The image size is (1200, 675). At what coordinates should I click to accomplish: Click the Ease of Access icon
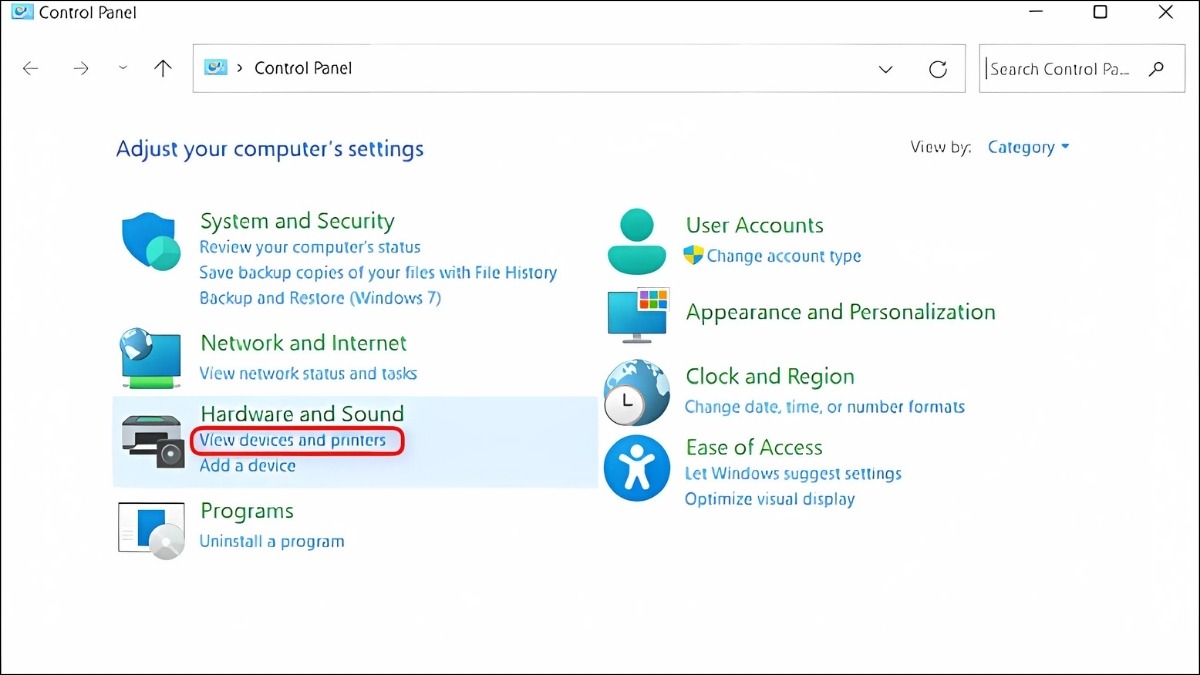[x=636, y=468]
